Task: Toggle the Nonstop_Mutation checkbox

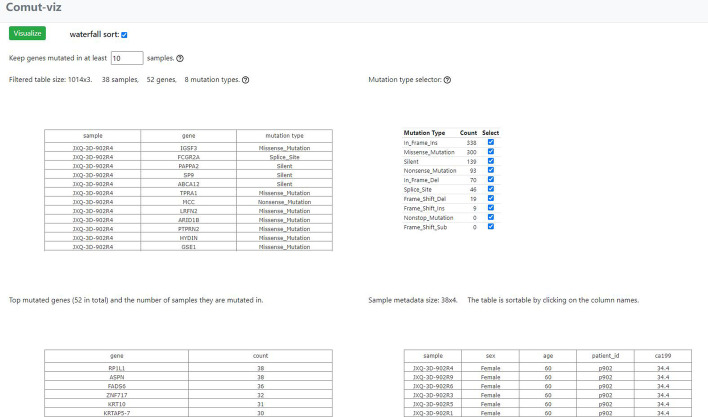Action: click(490, 218)
